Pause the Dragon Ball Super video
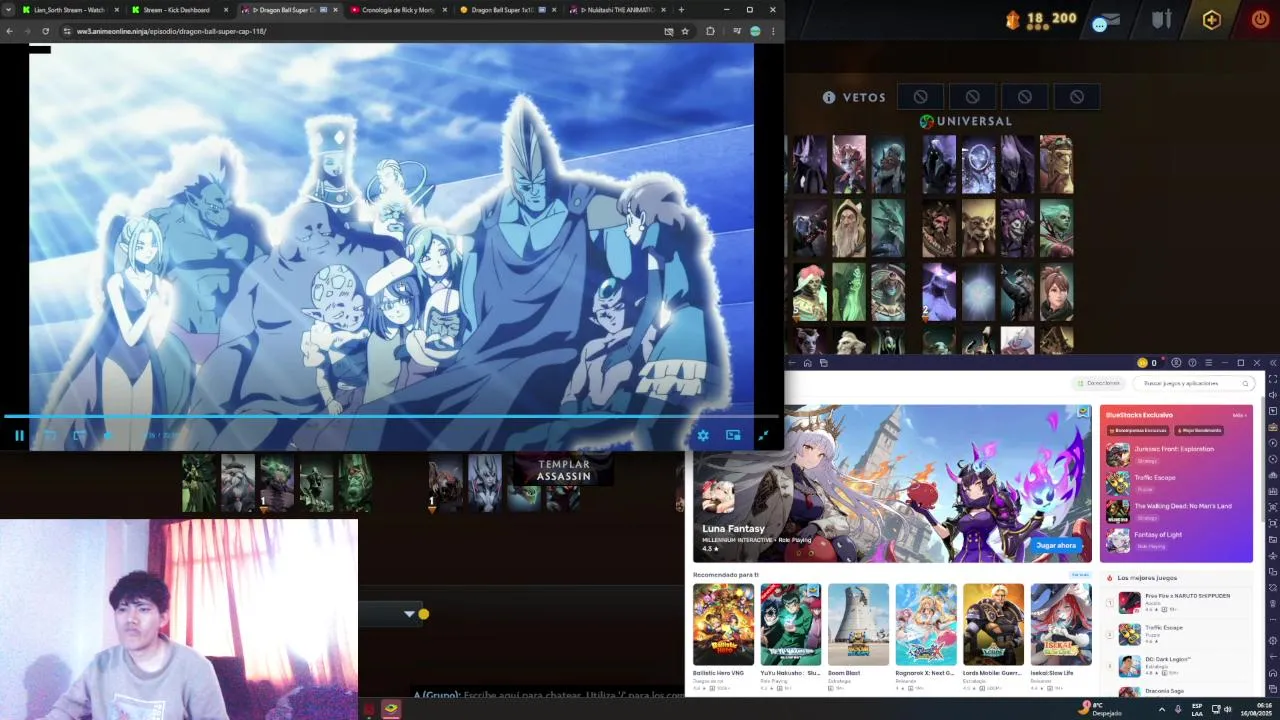Screen dimensions: 1280x720 pyautogui.click(x=19, y=435)
